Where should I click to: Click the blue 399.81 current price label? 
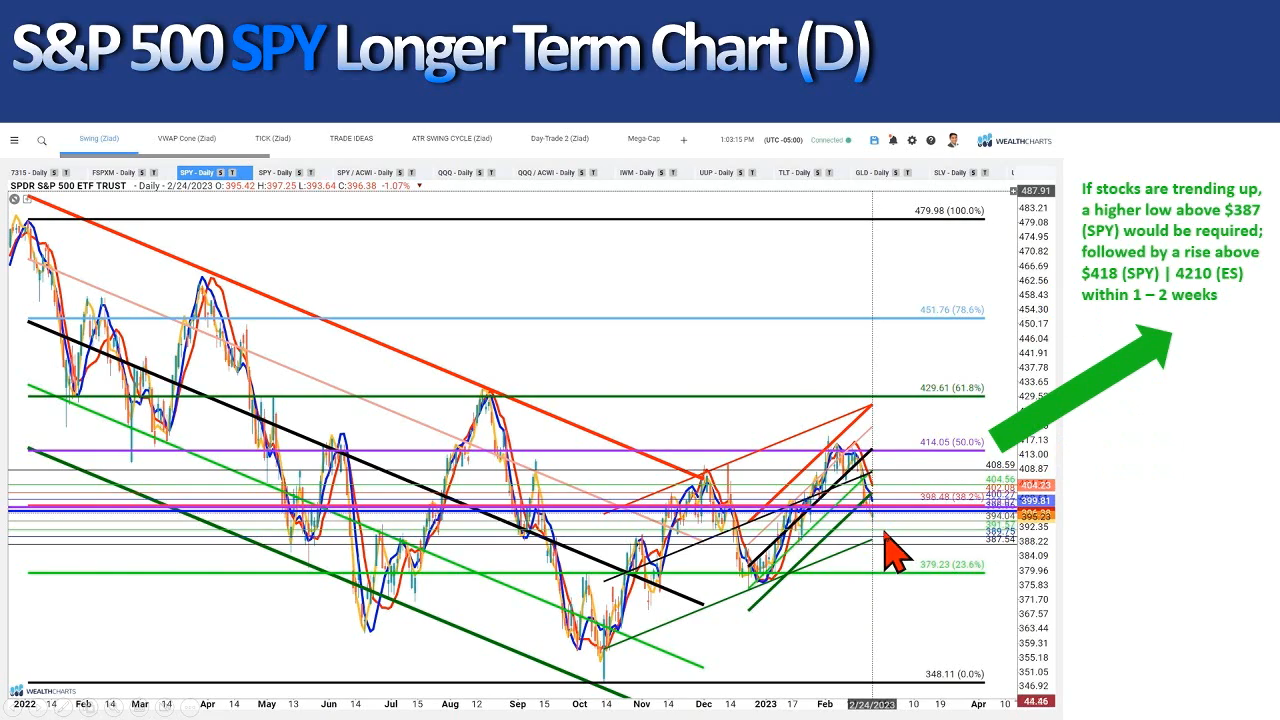pos(1036,501)
